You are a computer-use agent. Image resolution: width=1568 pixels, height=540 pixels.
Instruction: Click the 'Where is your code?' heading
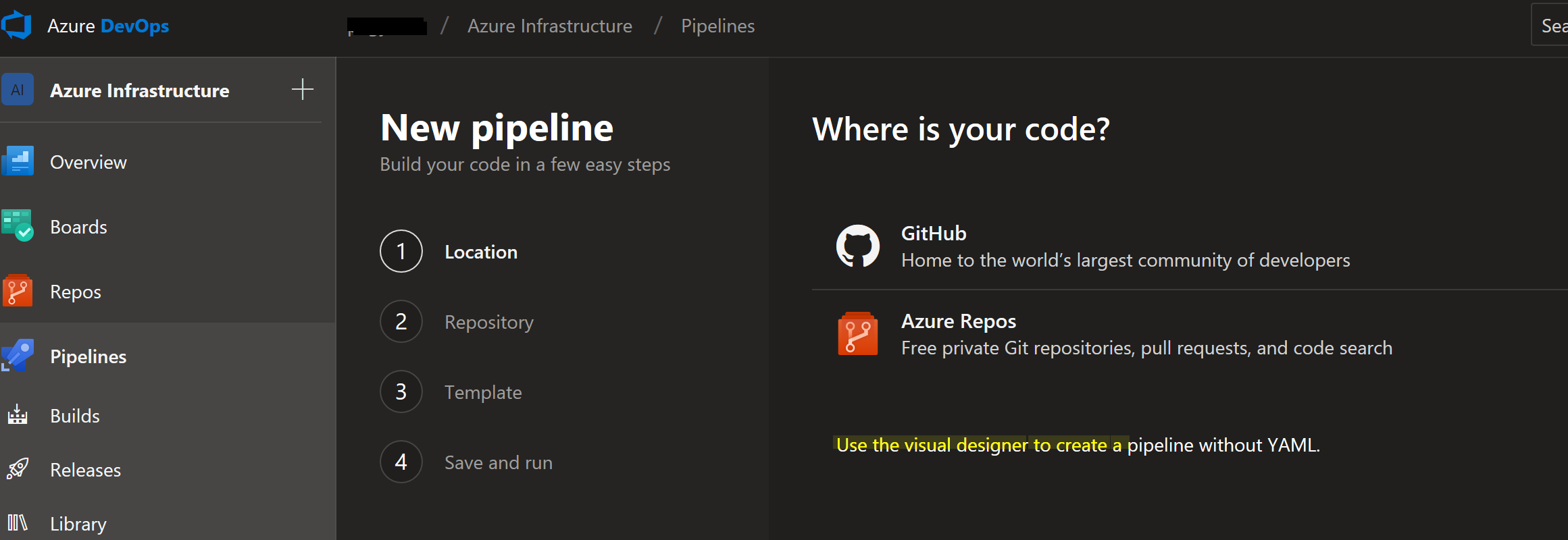(x=961, y=129)
